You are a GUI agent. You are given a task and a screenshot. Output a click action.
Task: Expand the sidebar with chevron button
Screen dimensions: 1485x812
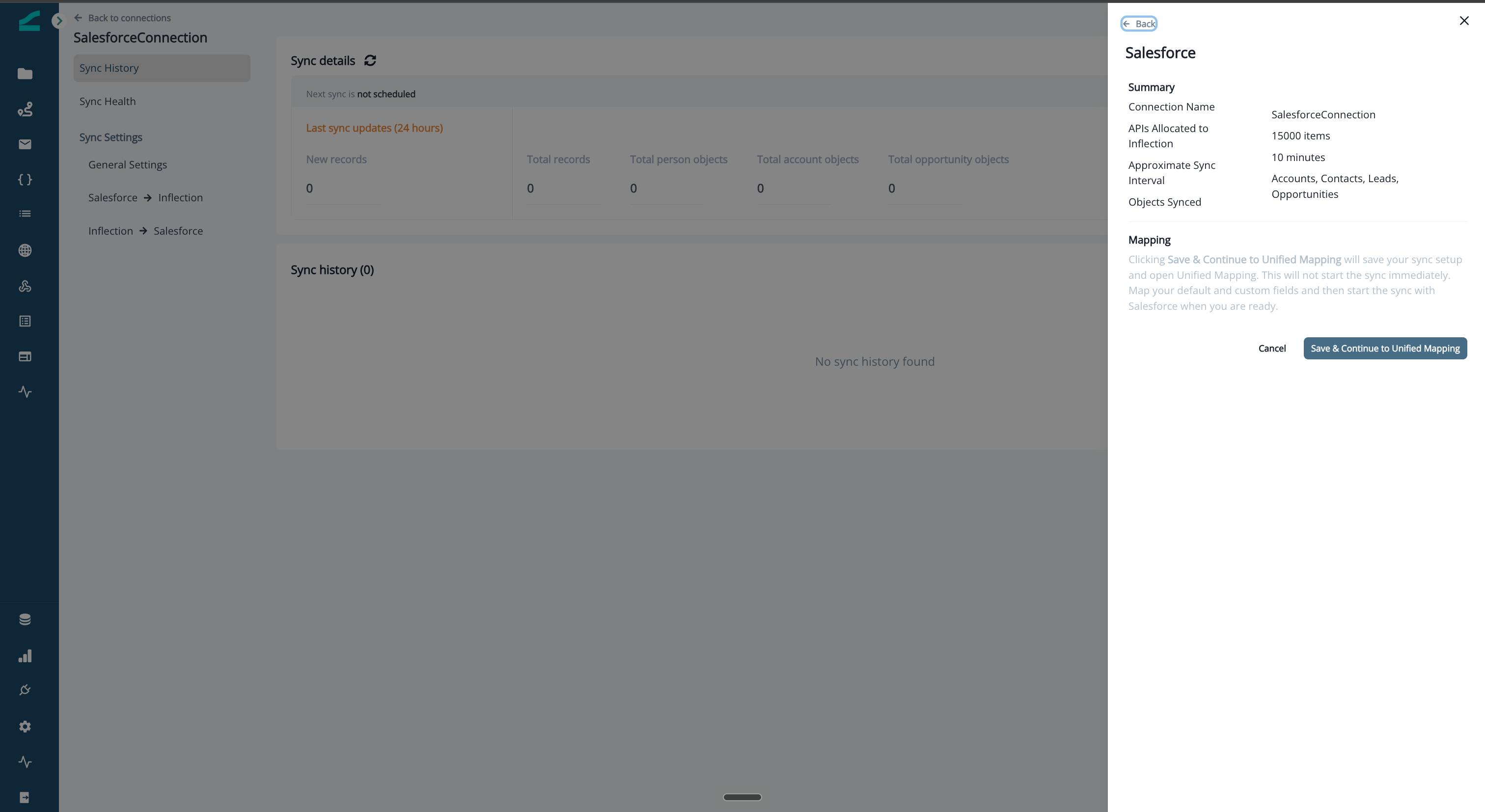click(58, 21)
